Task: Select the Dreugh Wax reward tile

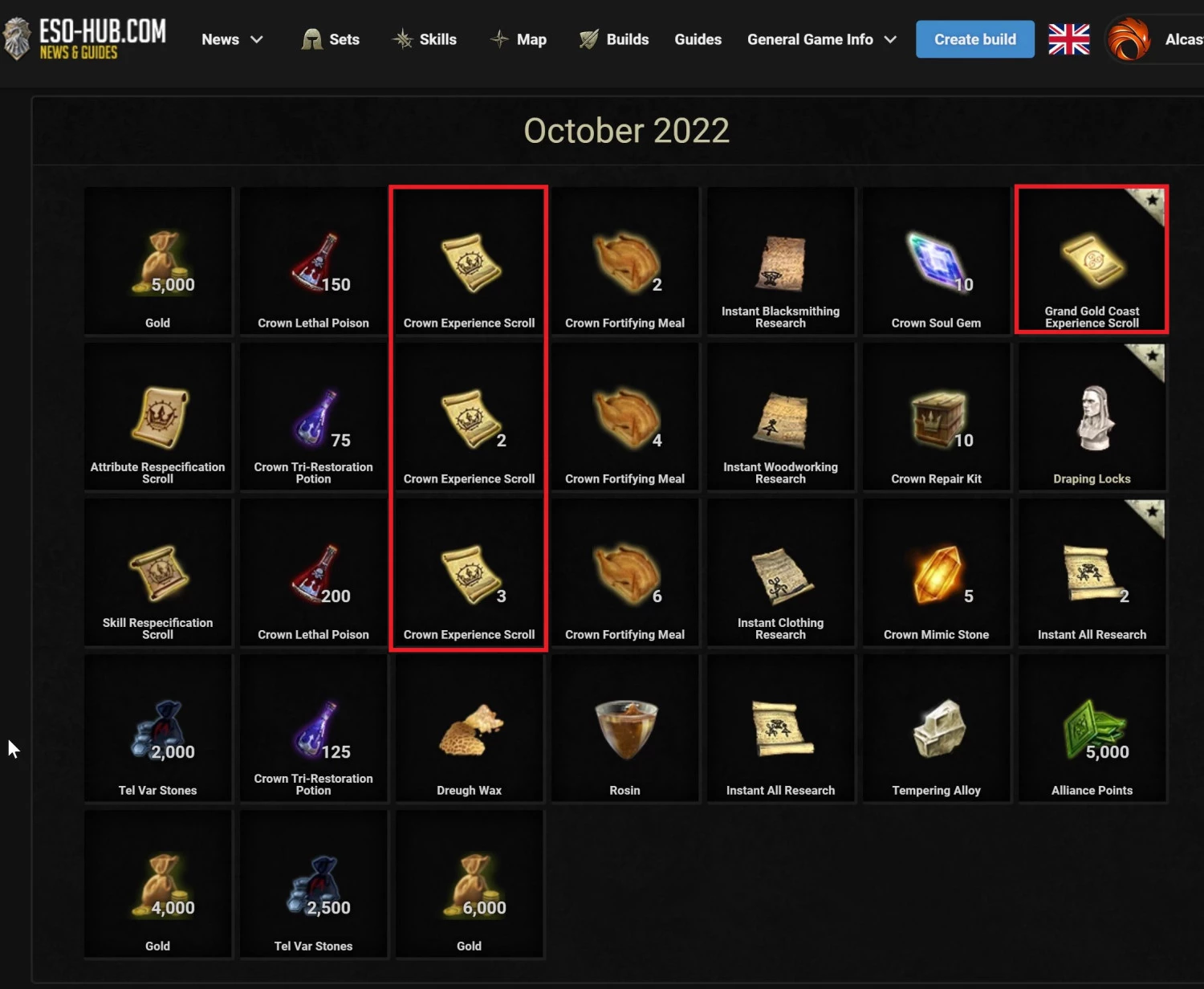Action: click(x=469, y=729)
